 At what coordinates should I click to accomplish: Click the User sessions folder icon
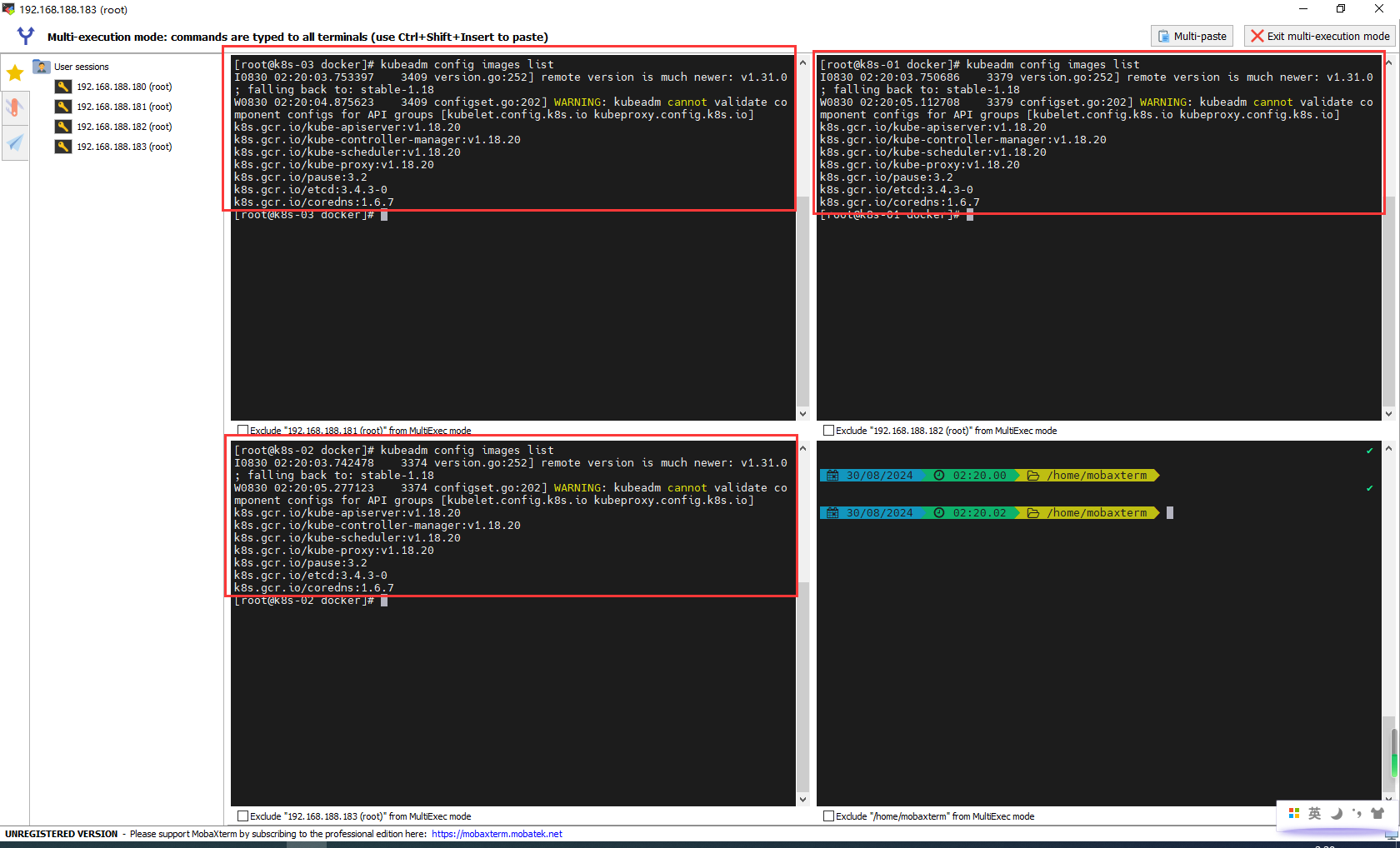42,67
